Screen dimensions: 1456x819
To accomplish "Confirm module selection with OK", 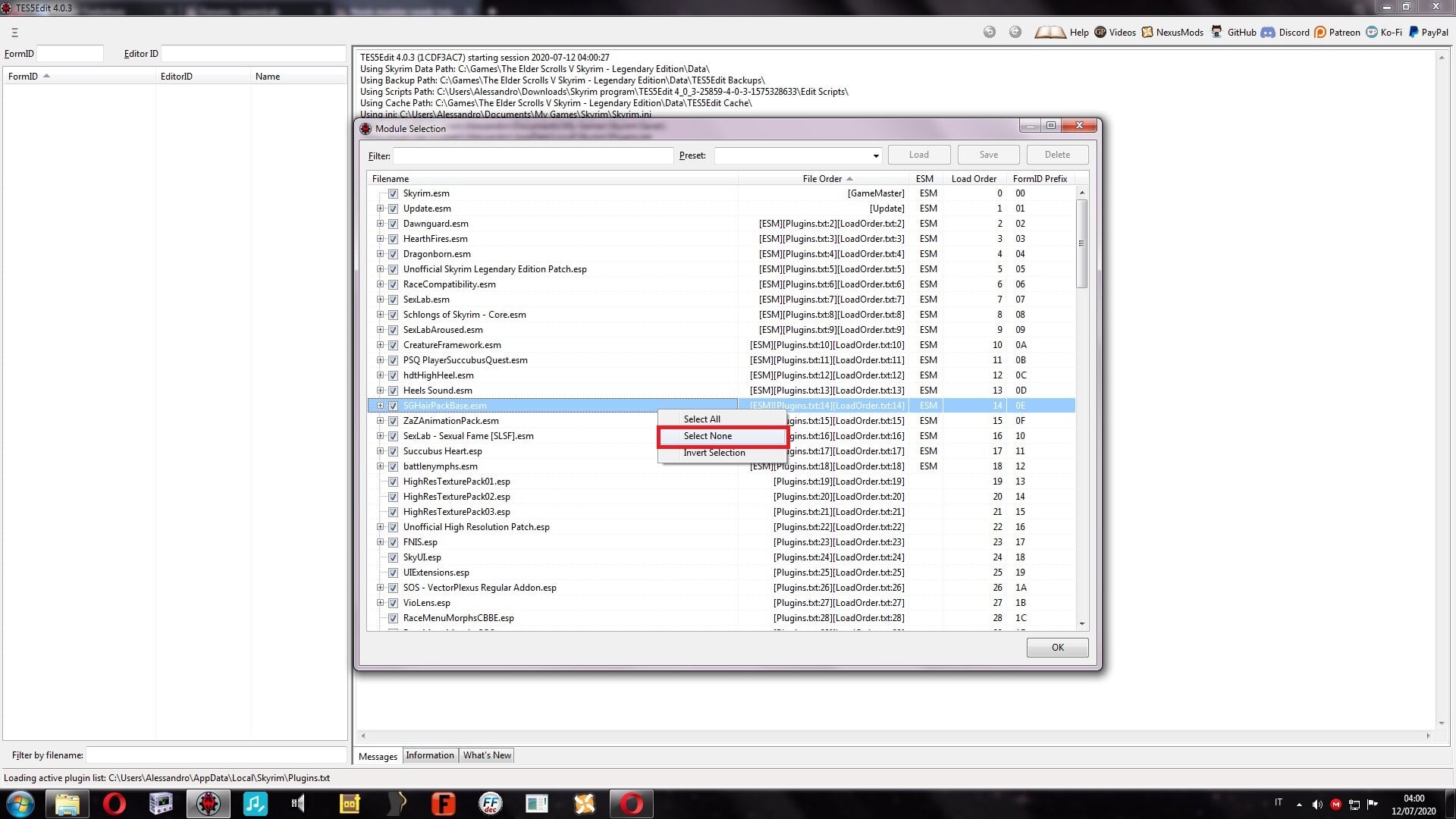I will [1057, 648].
